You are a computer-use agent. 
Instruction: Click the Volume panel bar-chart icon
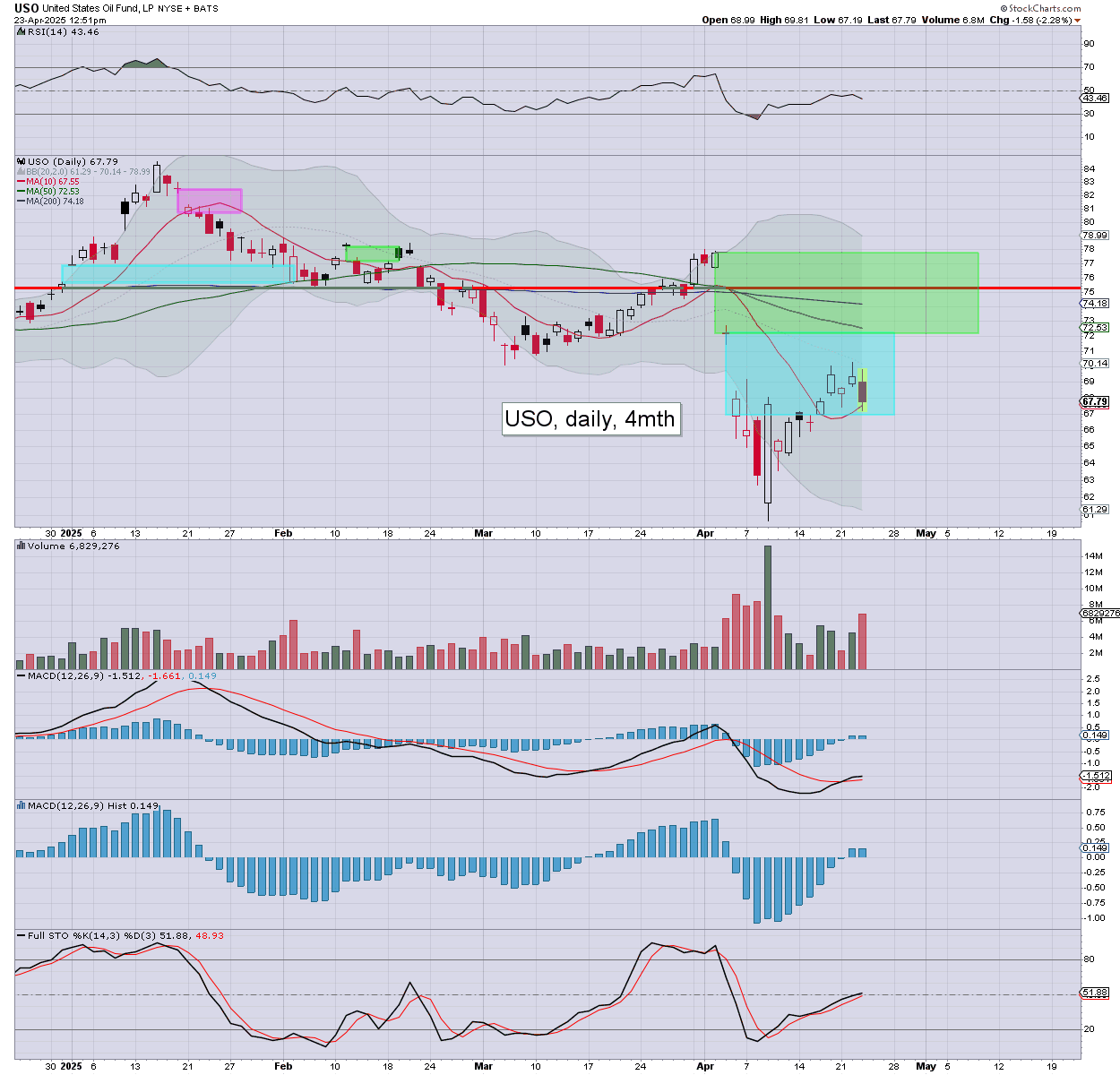[21, 546]
